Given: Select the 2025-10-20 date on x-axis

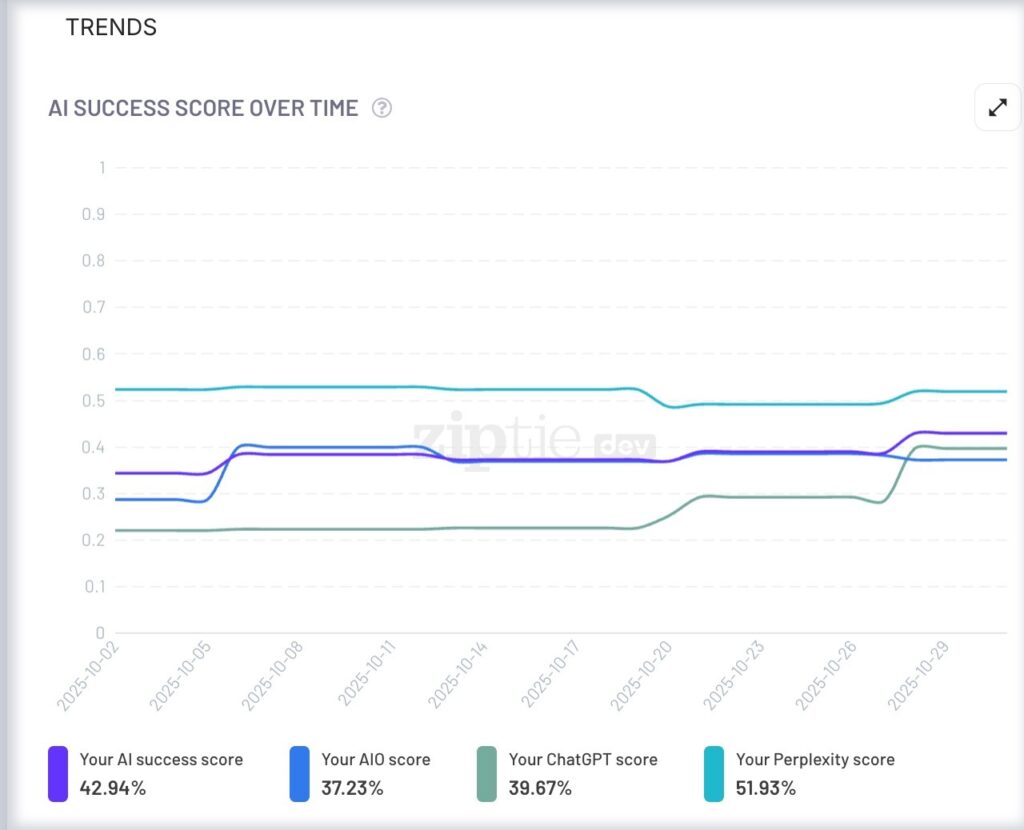Looking at the screenshot, I should [x=642, y=676].
